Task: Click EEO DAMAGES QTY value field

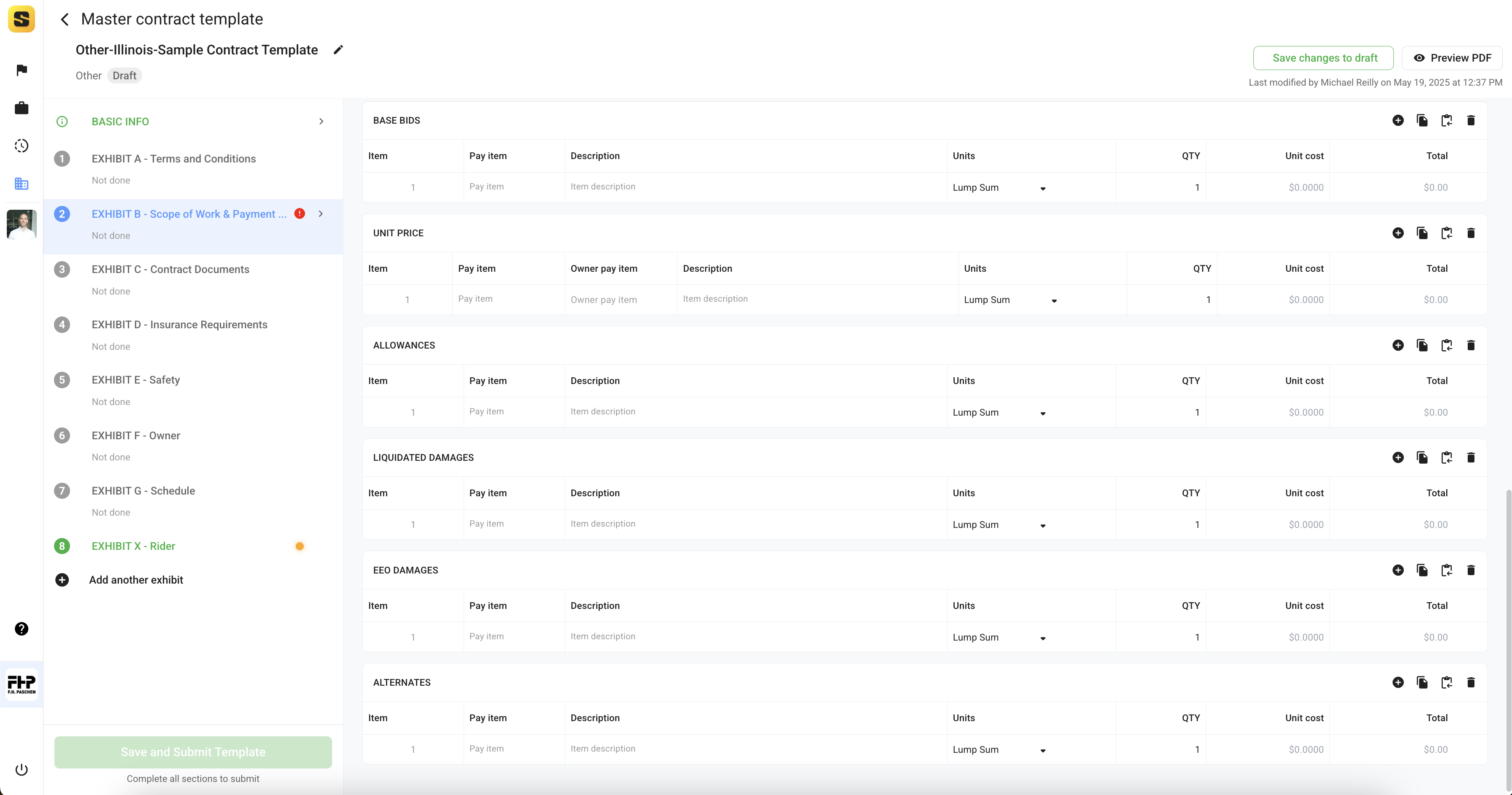Action: click(x=1161, y=638)
